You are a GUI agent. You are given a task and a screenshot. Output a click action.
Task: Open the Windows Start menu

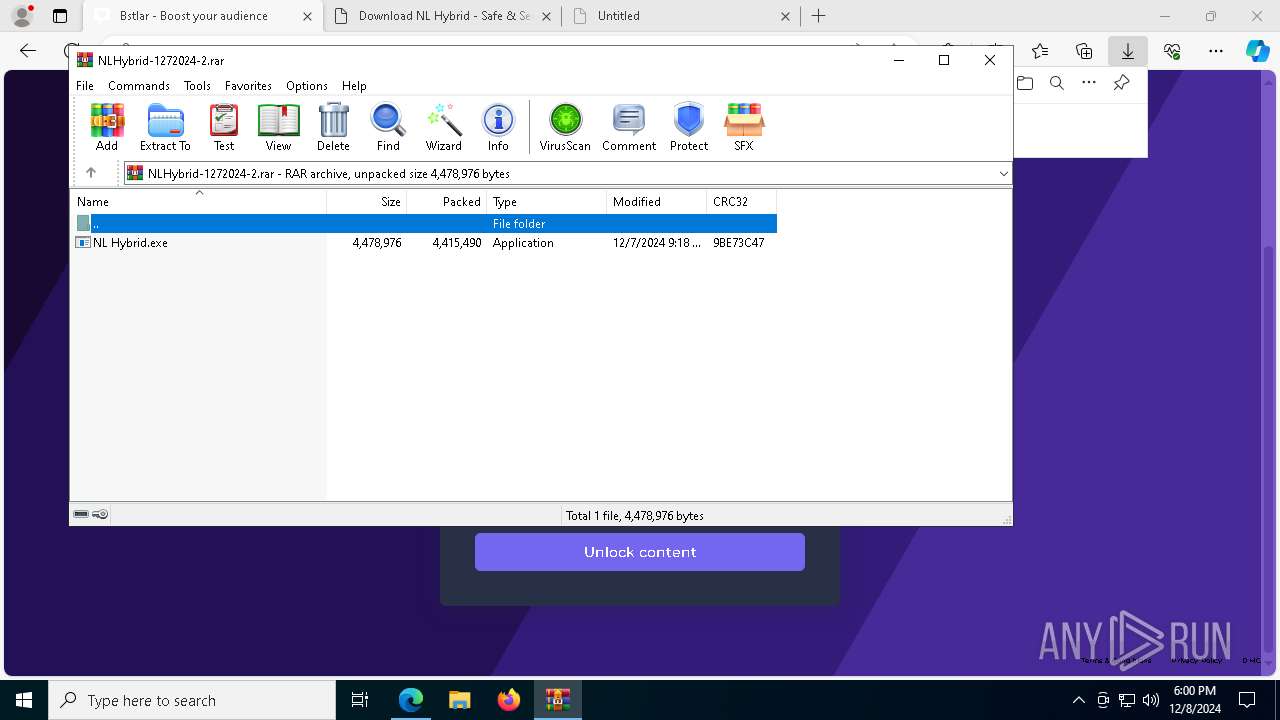coord(24,700)
